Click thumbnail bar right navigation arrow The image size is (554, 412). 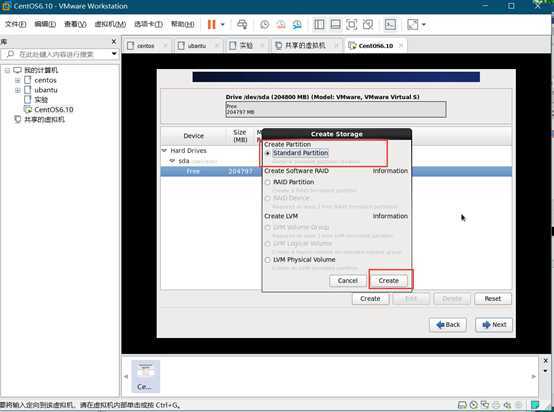[534, 377]
